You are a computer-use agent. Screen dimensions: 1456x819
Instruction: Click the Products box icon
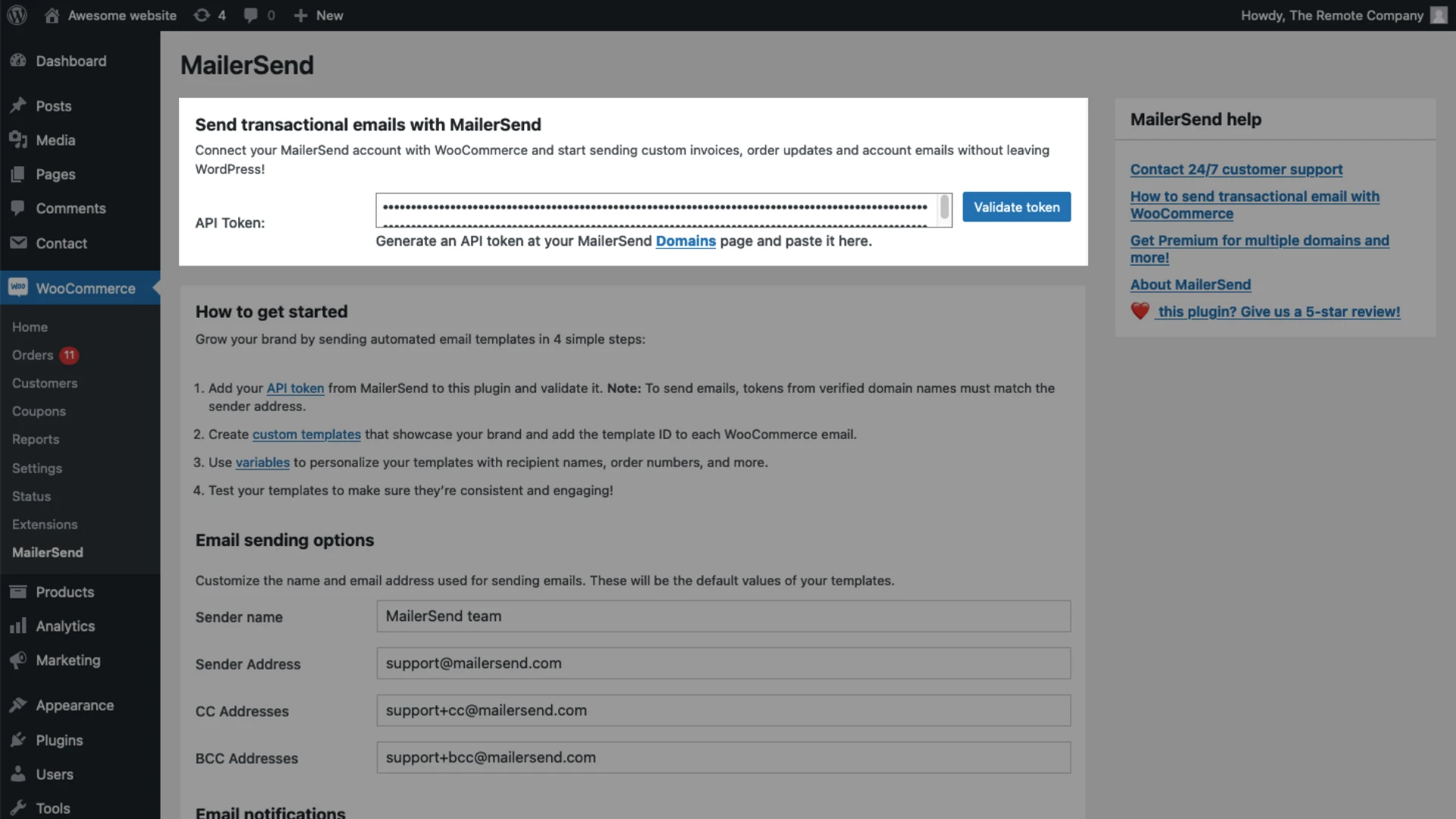pyautogui.click(x=18, y=591)
